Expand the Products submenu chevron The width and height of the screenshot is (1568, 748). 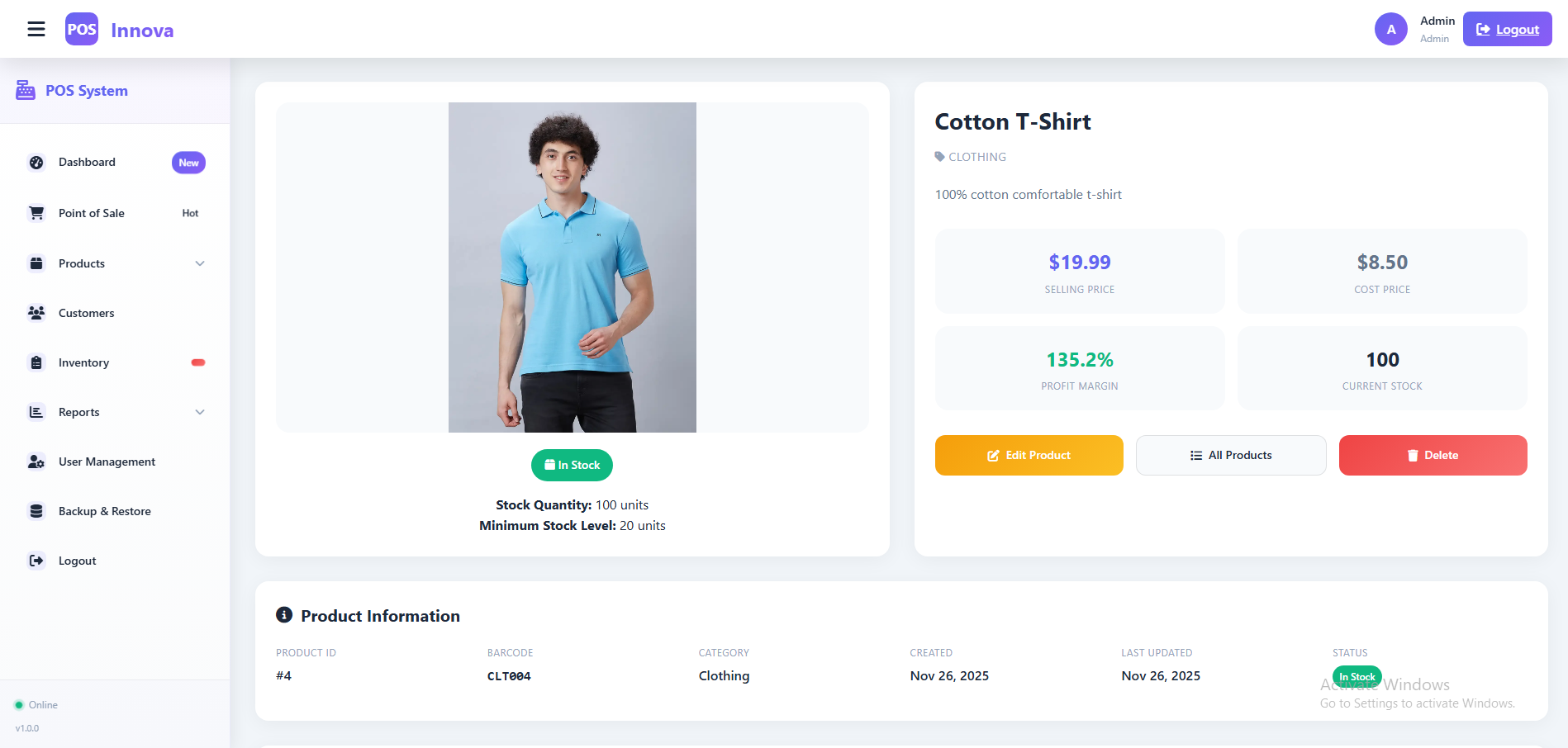pyautogui.click(x=200, y=263)
